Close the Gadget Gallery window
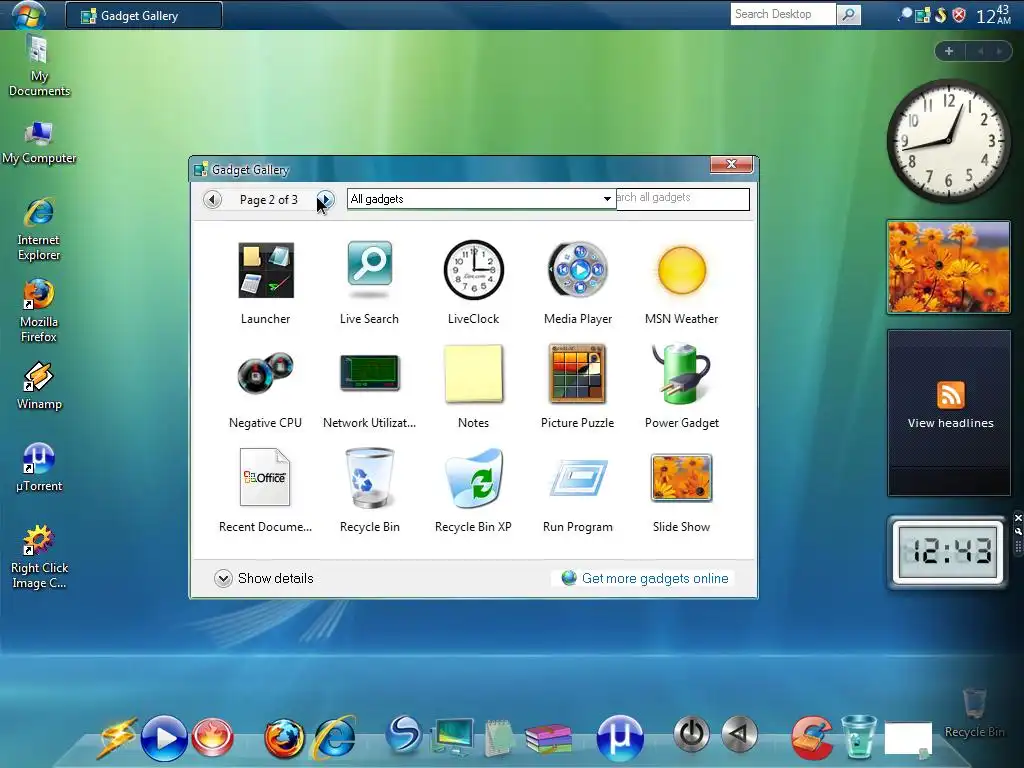Screen dimensions: 1024x768 click(731, 165)
